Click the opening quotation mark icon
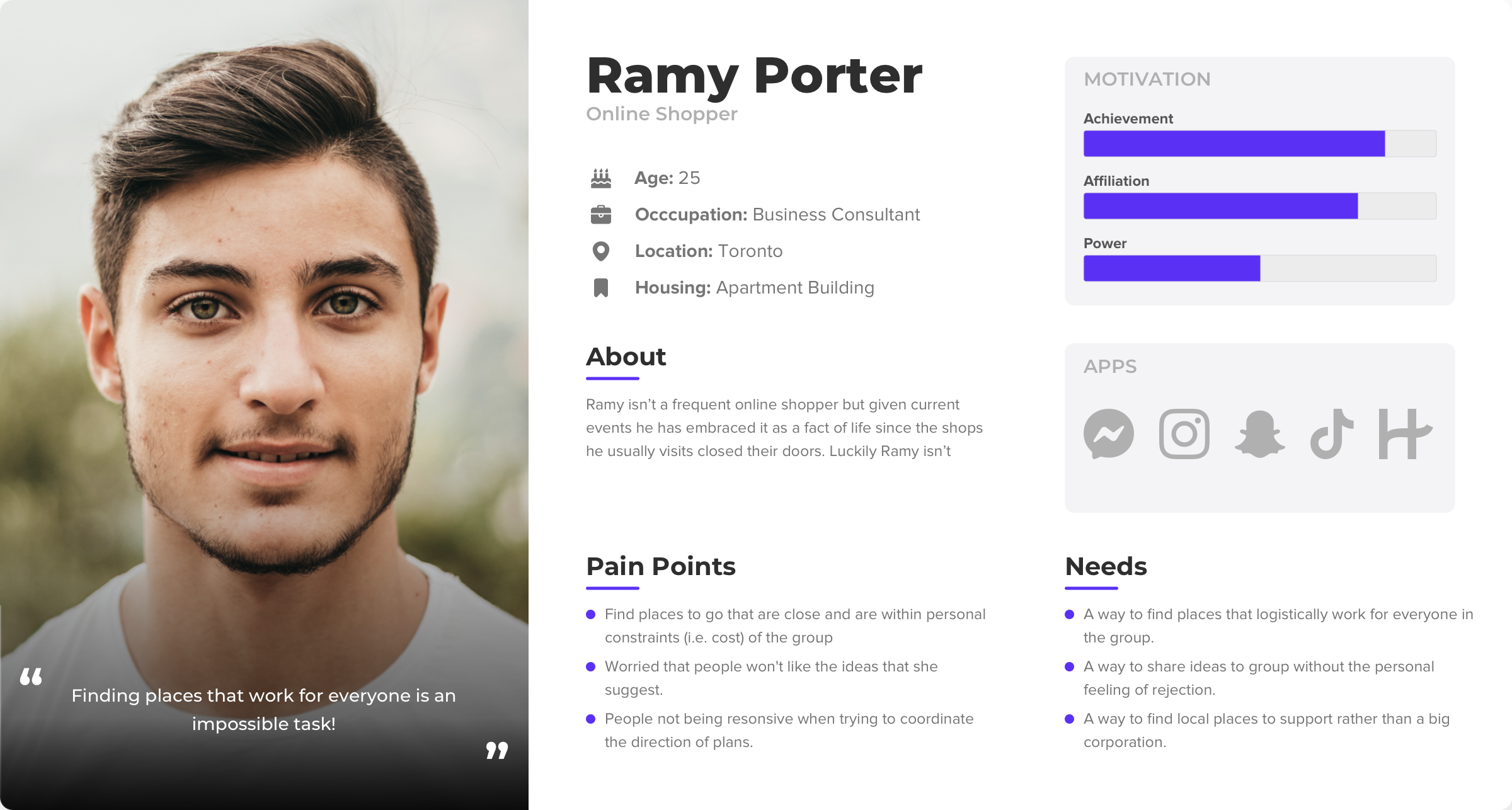1512x810 pixels. [x=31, y=676]
